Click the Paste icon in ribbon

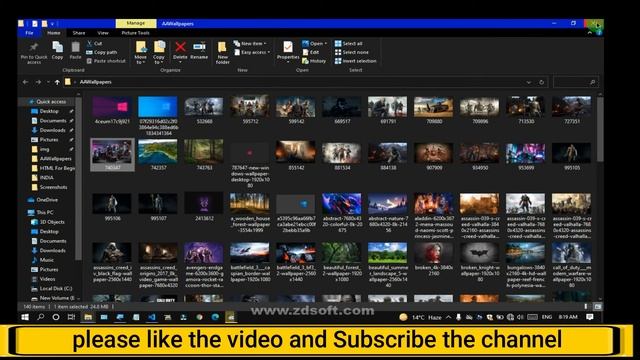coord(76,47)
